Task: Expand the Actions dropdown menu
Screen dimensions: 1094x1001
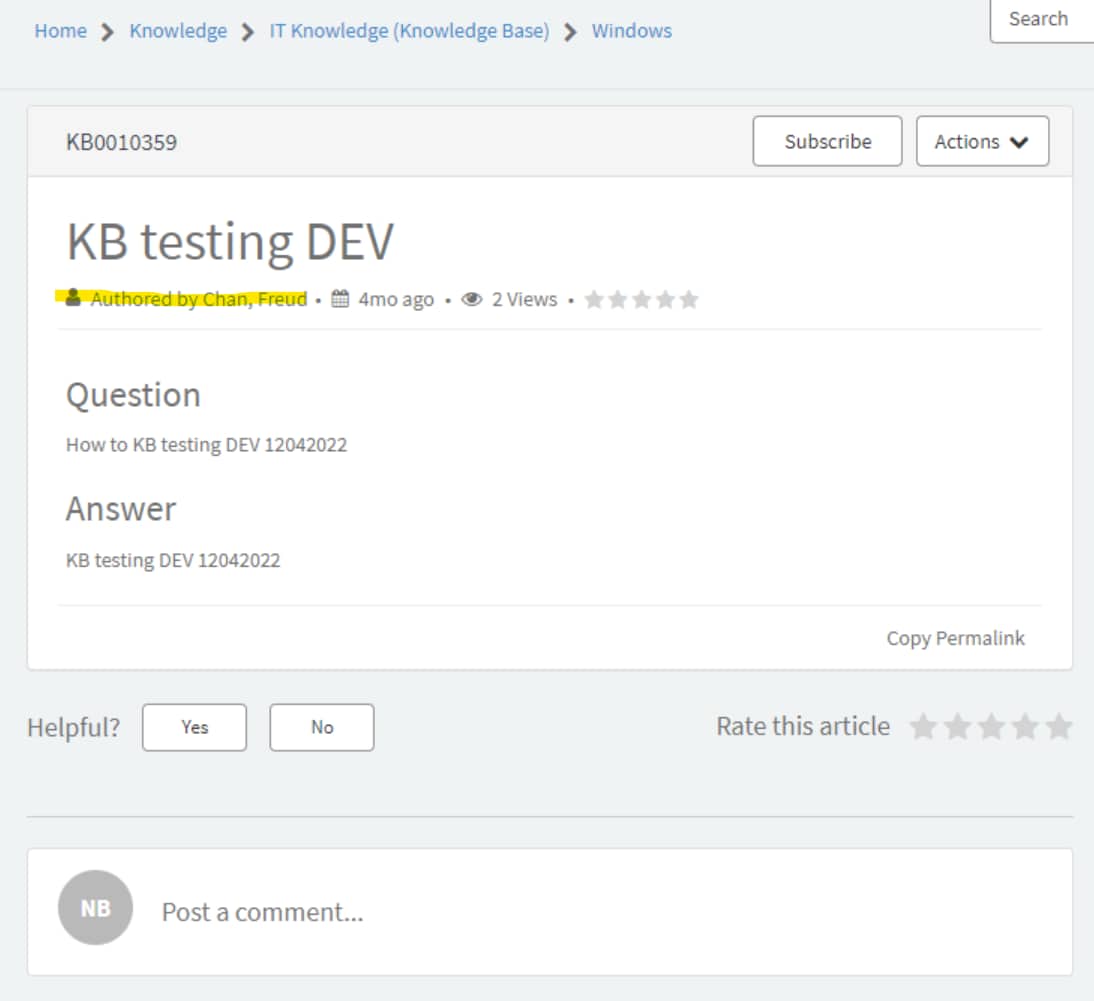Action: click(982, 141)
